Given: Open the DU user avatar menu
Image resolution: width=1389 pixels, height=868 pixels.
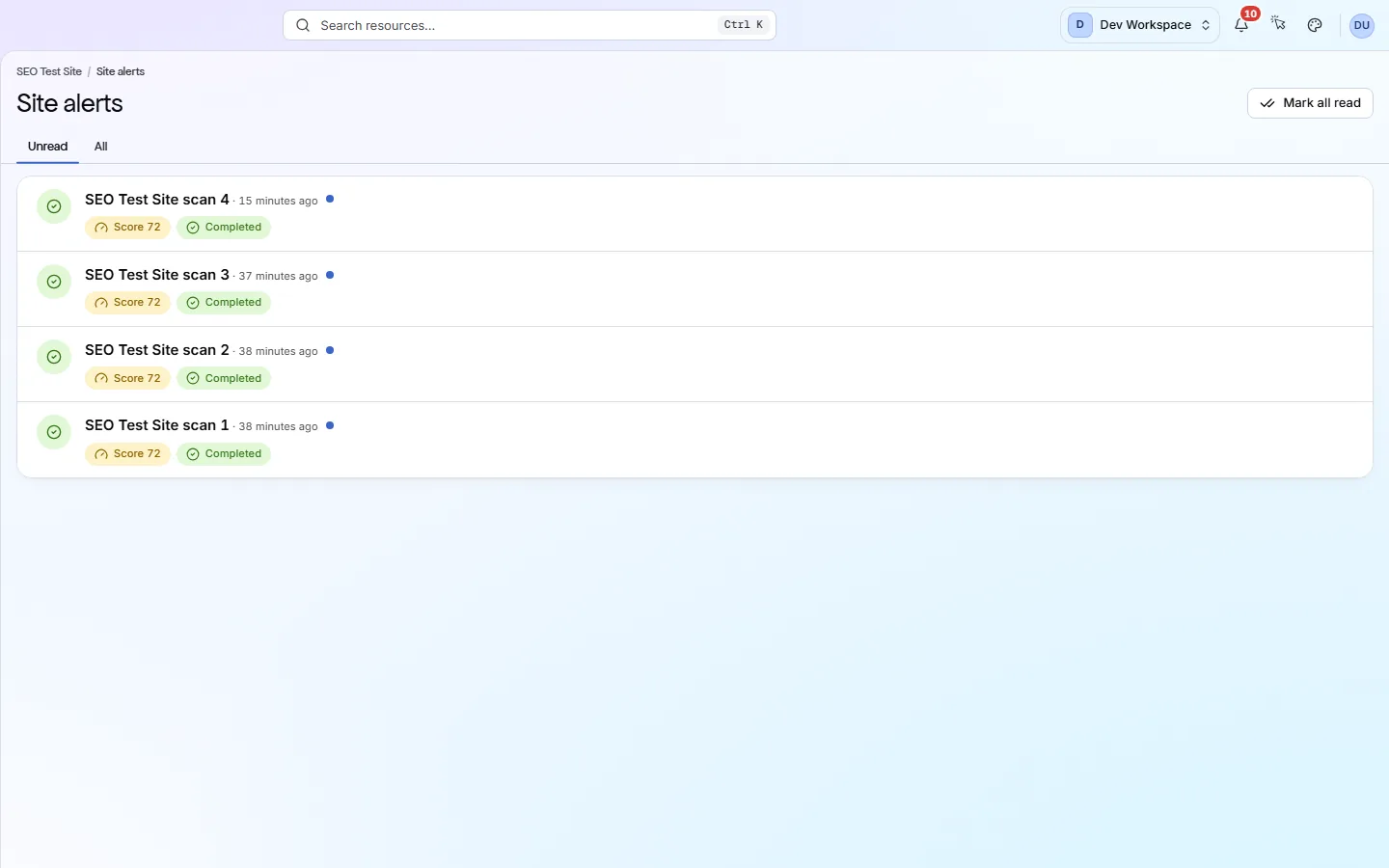Looking at the screenshot, I should [x=1361, y=25].
